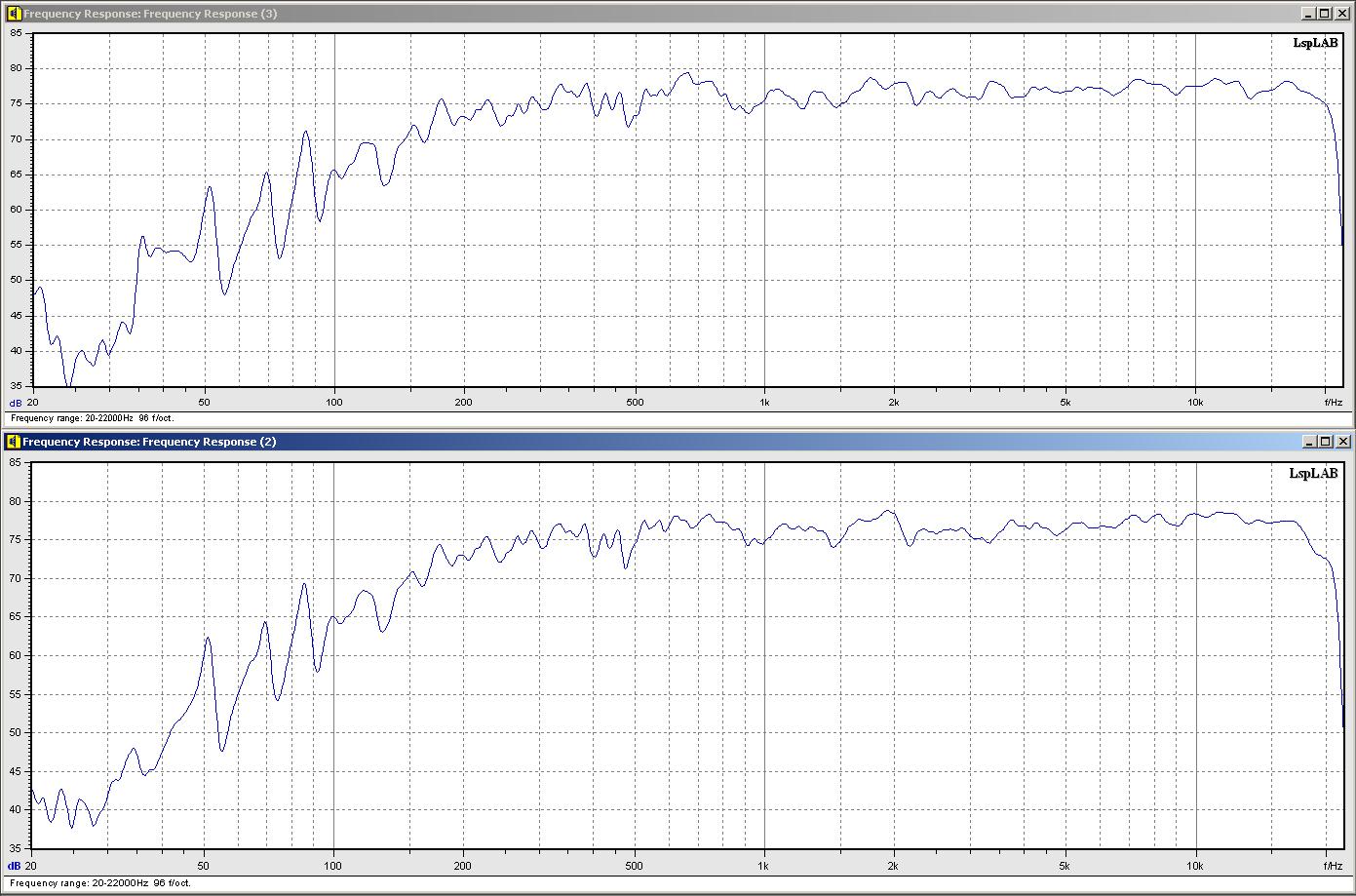This screenshot has width=1356, height=896.
Task: Click the Frequency Response (3) title bar text
Action: [x=150, y=14]
